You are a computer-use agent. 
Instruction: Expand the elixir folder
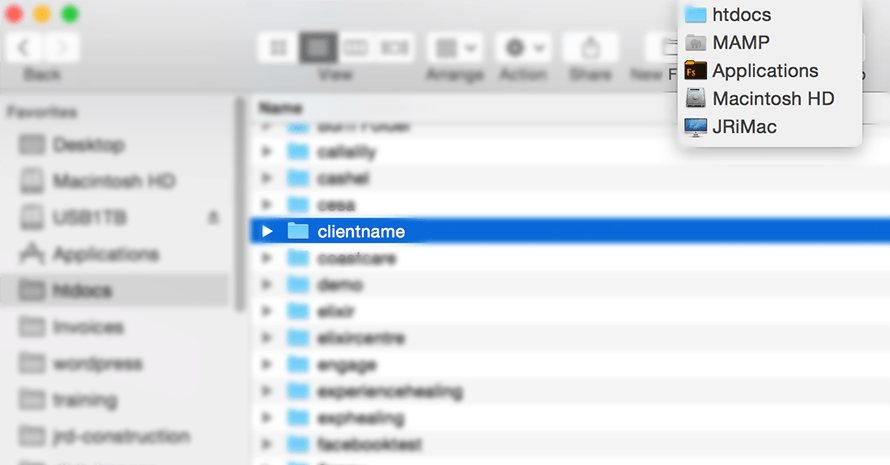point(266,311)
